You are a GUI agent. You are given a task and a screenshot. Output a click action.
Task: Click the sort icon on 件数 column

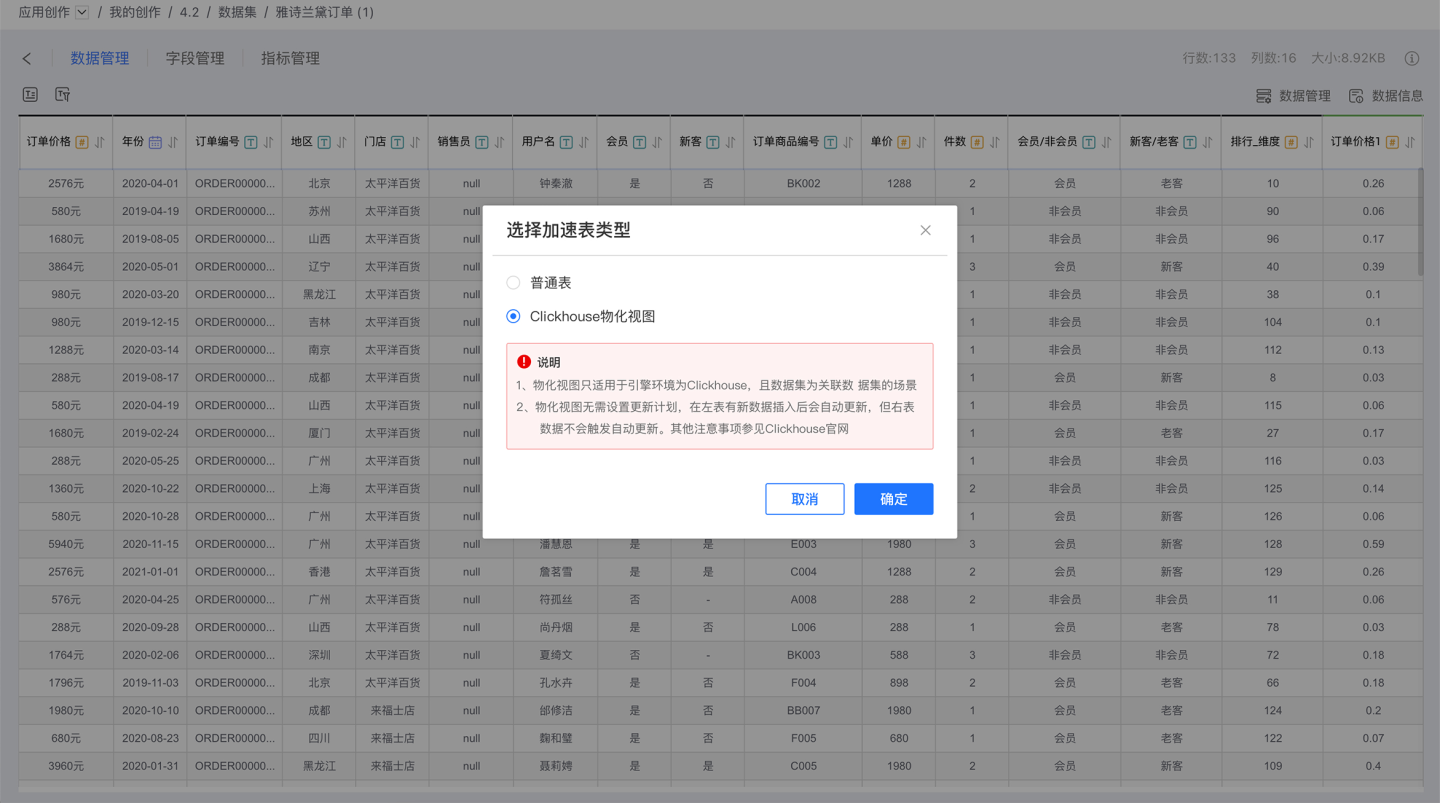(995, 143)
